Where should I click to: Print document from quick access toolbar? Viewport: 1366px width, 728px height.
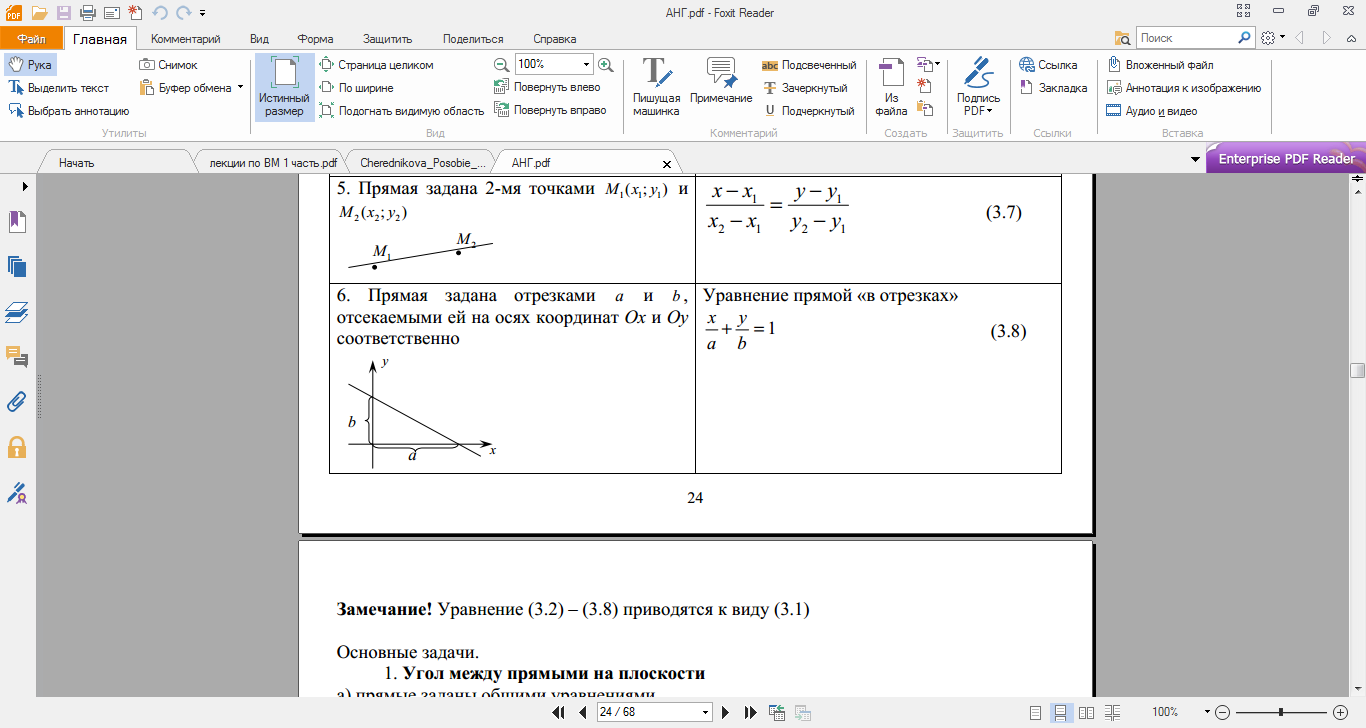coord(87,13)
